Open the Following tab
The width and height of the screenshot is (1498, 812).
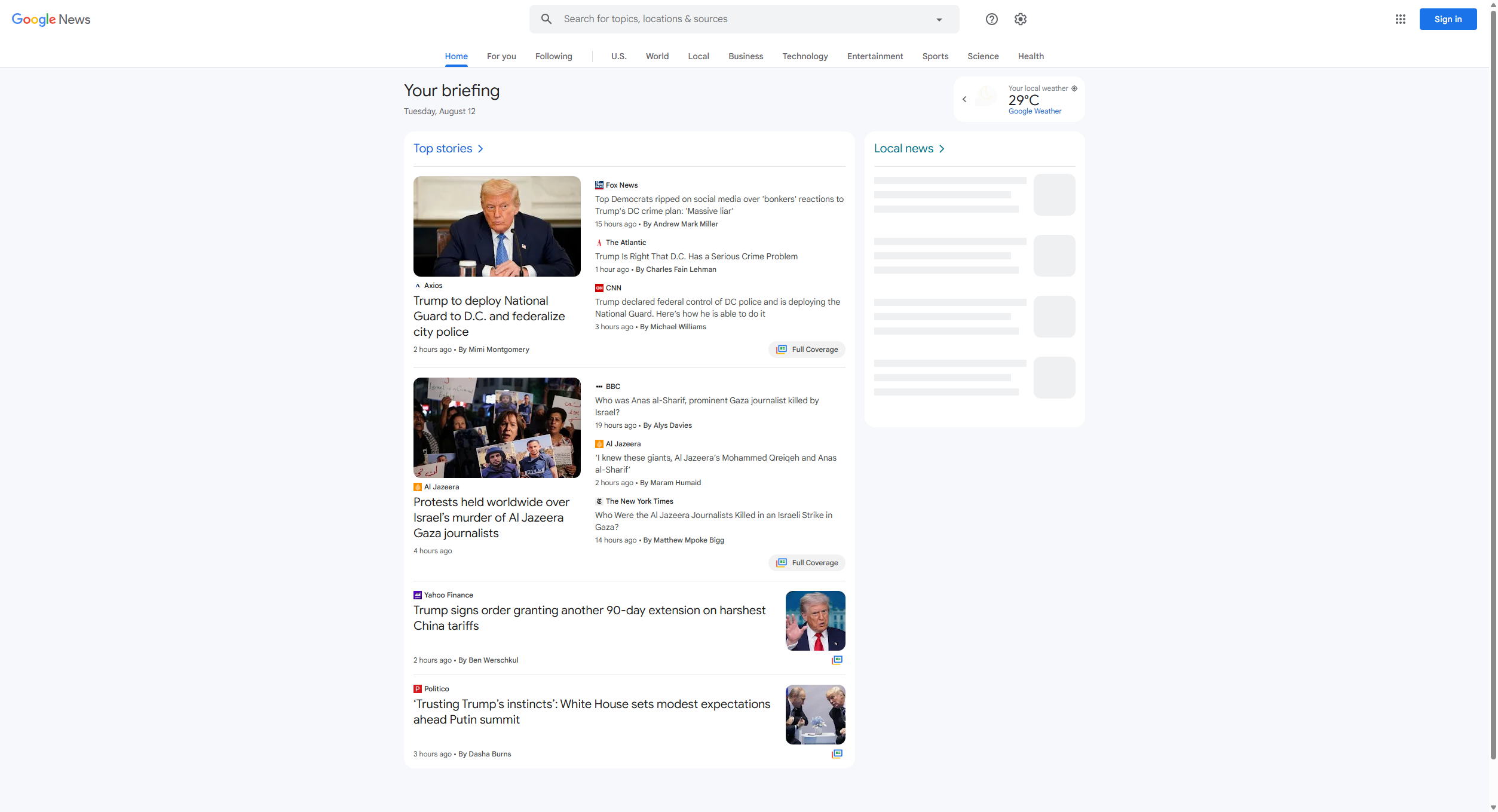coord(553,56)
